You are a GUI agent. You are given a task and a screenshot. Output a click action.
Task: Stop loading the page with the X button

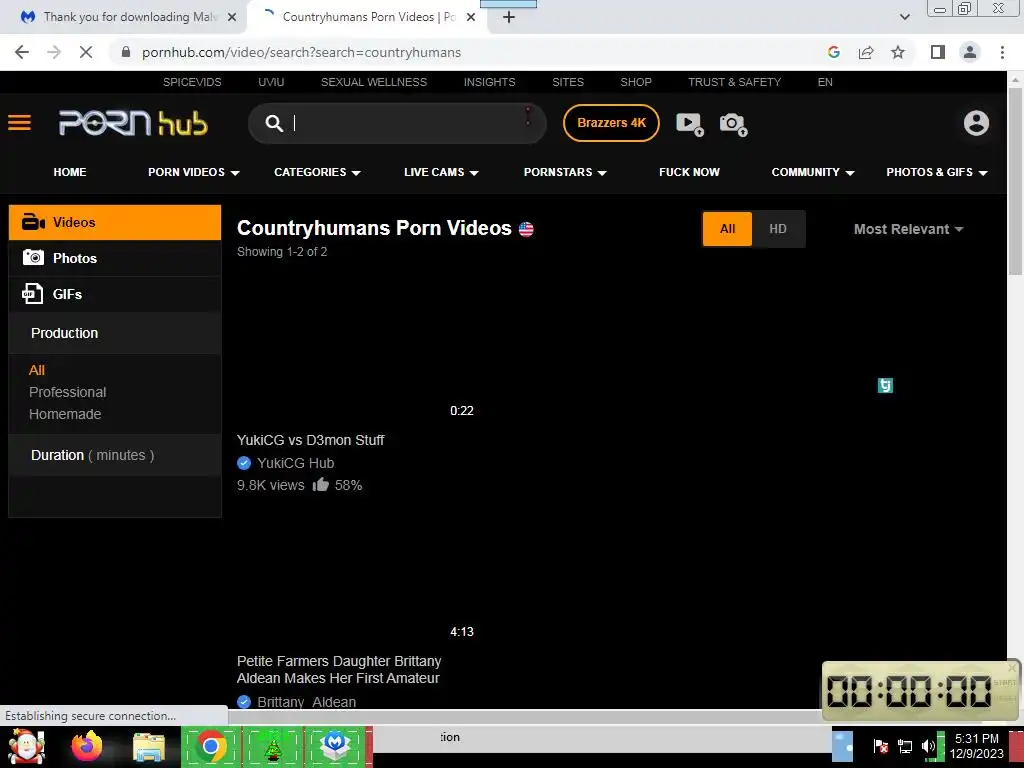click(86, 52)
